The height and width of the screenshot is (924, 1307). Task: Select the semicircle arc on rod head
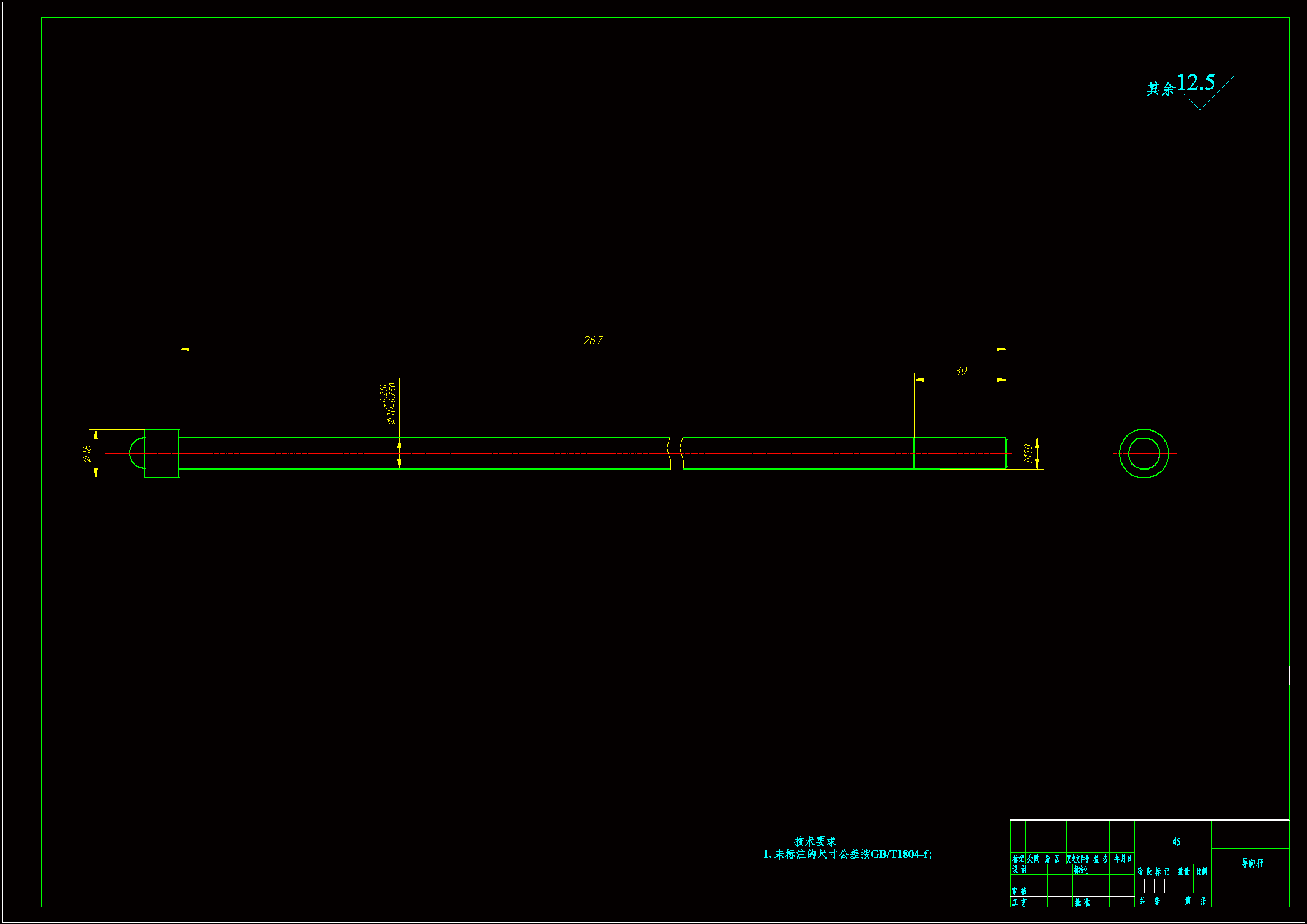pyautogui.click(x=131, y=453)
